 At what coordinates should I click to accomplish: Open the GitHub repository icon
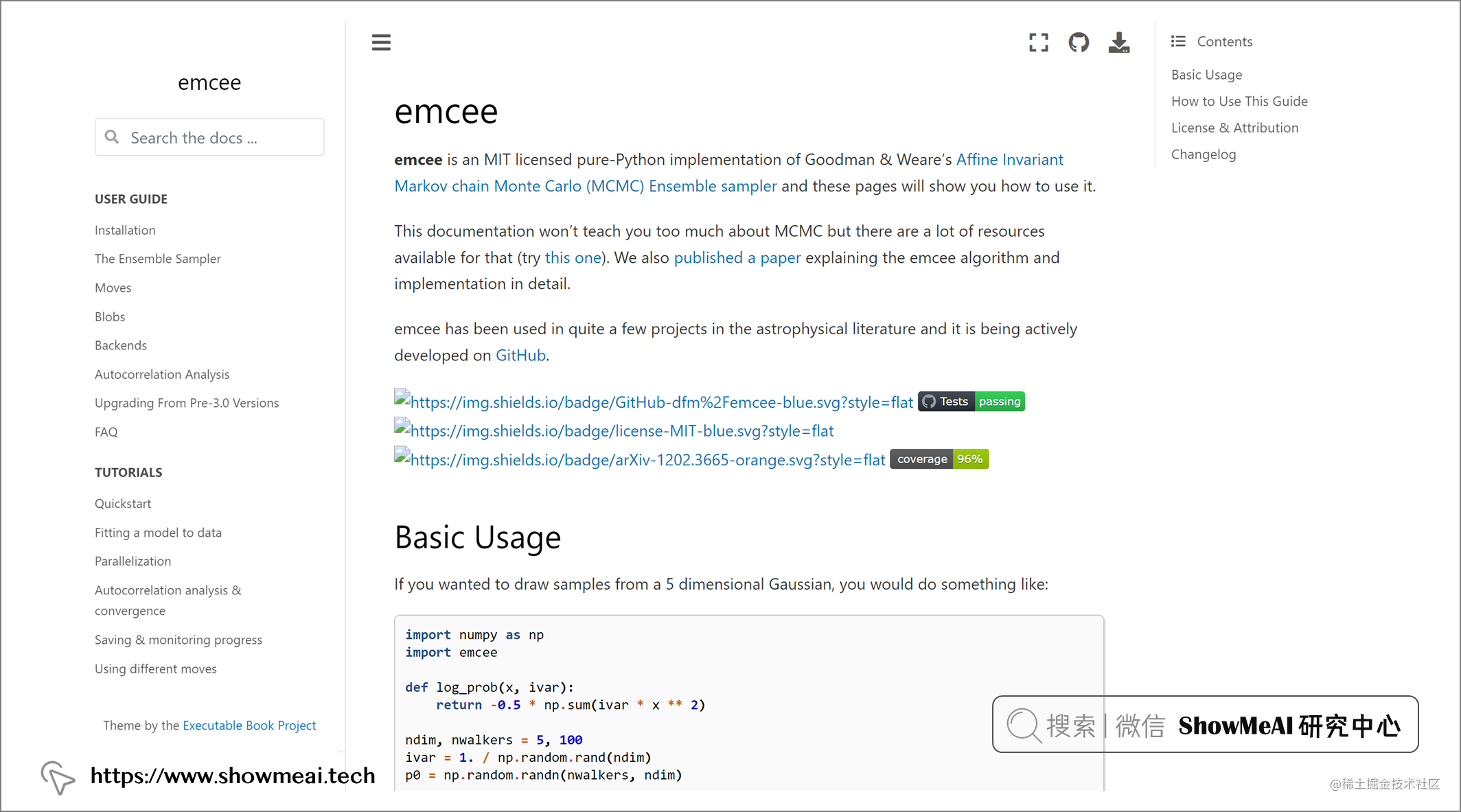1079,43
